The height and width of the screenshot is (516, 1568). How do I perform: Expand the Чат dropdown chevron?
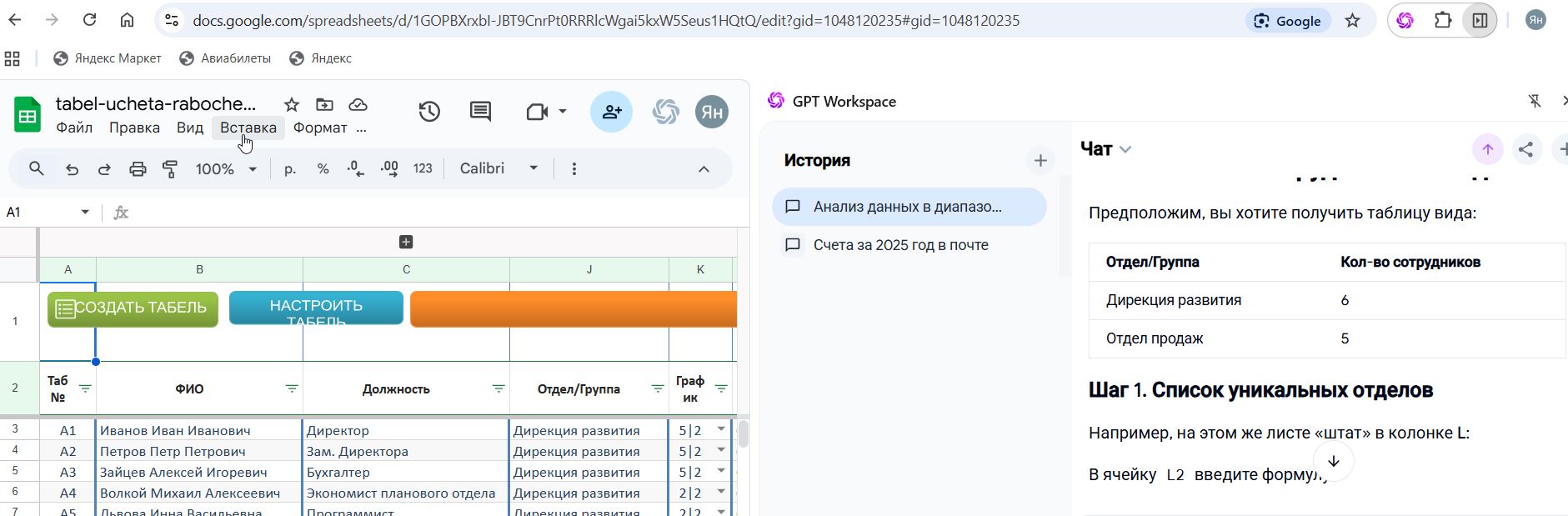[1125, 150]
